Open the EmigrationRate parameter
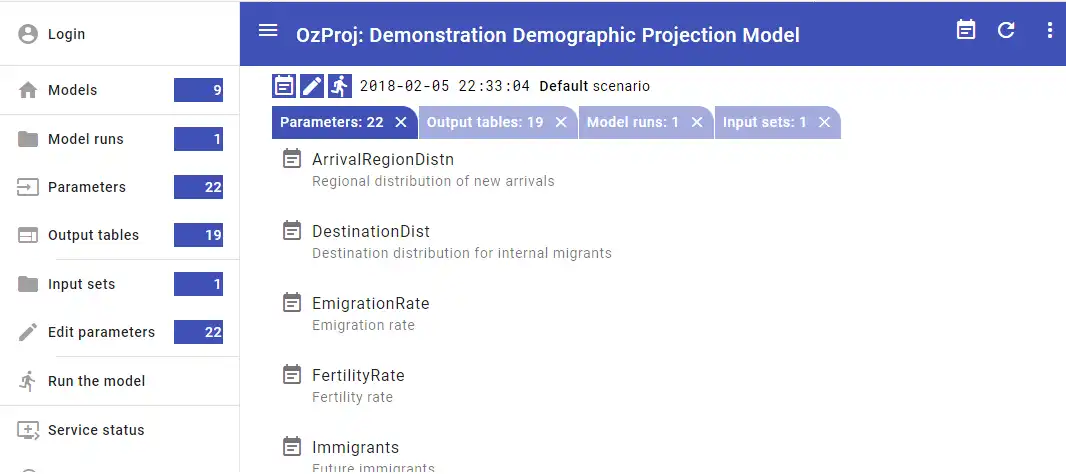This screenshot has height=474, width=1066. click(x=370, y=303)
